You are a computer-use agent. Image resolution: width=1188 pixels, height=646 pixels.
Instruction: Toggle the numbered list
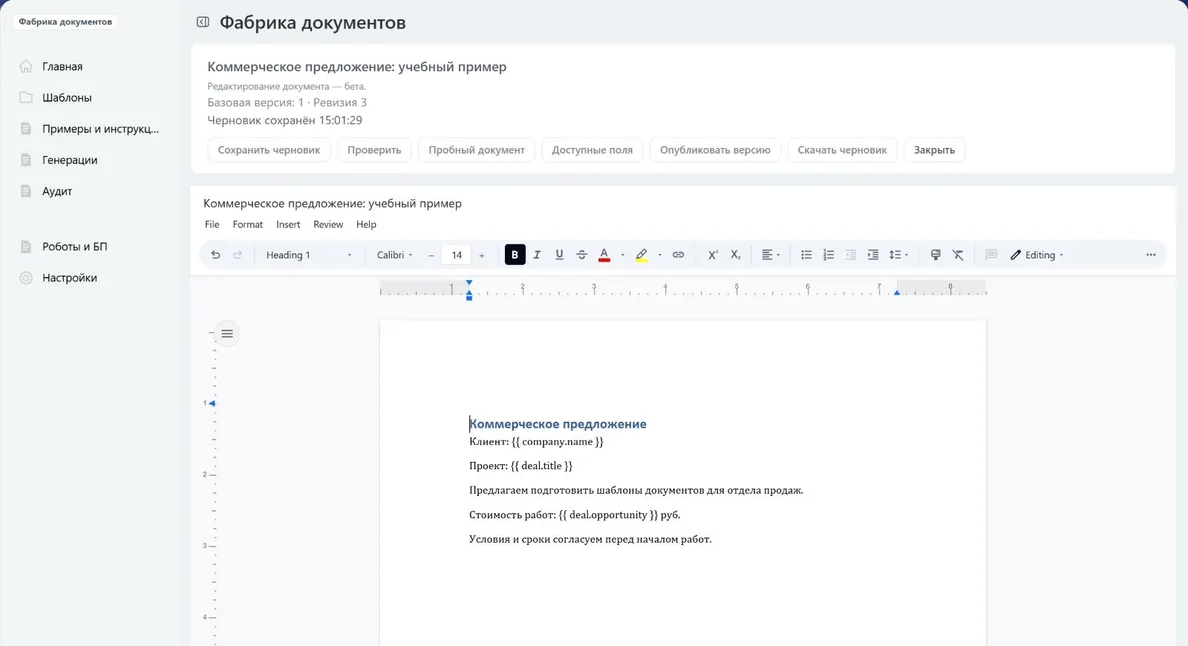(x=829, y=255)
